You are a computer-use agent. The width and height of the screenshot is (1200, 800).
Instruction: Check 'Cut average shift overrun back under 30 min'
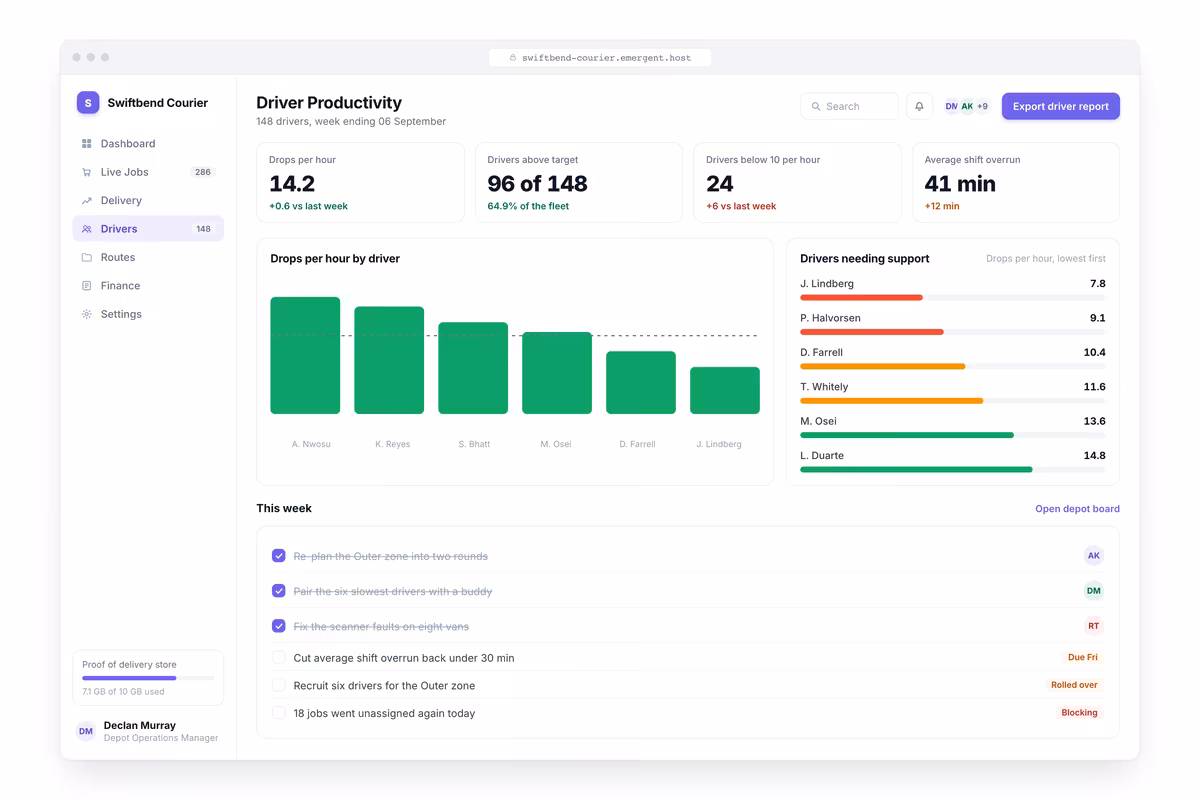pos(279,658)
